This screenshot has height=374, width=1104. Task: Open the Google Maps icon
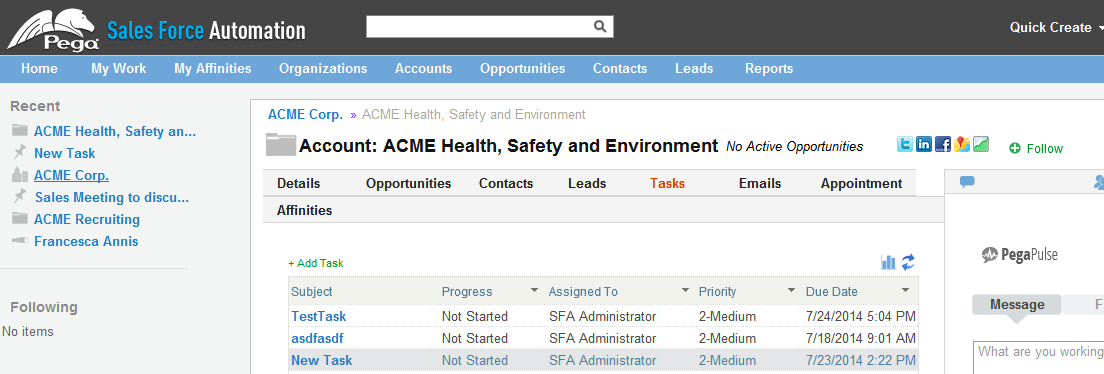click(962, 144)
